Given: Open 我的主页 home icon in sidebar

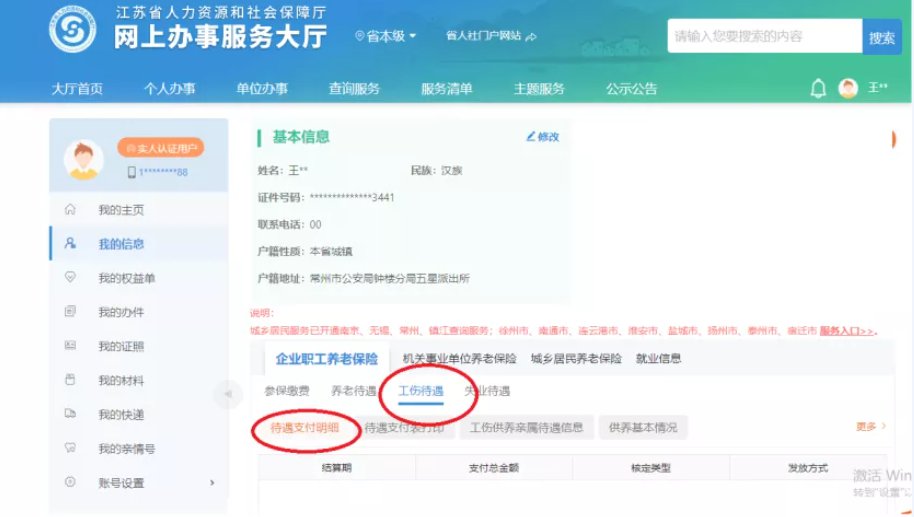Looking at the screenshot, I should point(70,210).
